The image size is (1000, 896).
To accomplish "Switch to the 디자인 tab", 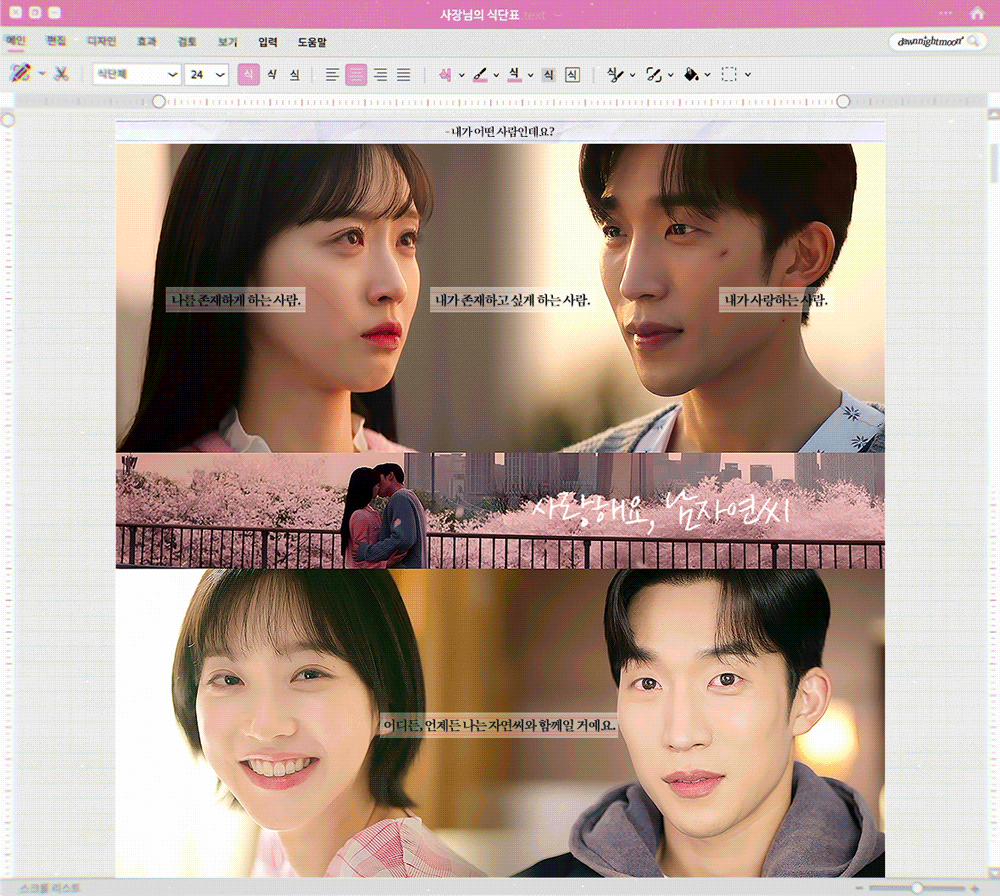I will tap(101, 41).
